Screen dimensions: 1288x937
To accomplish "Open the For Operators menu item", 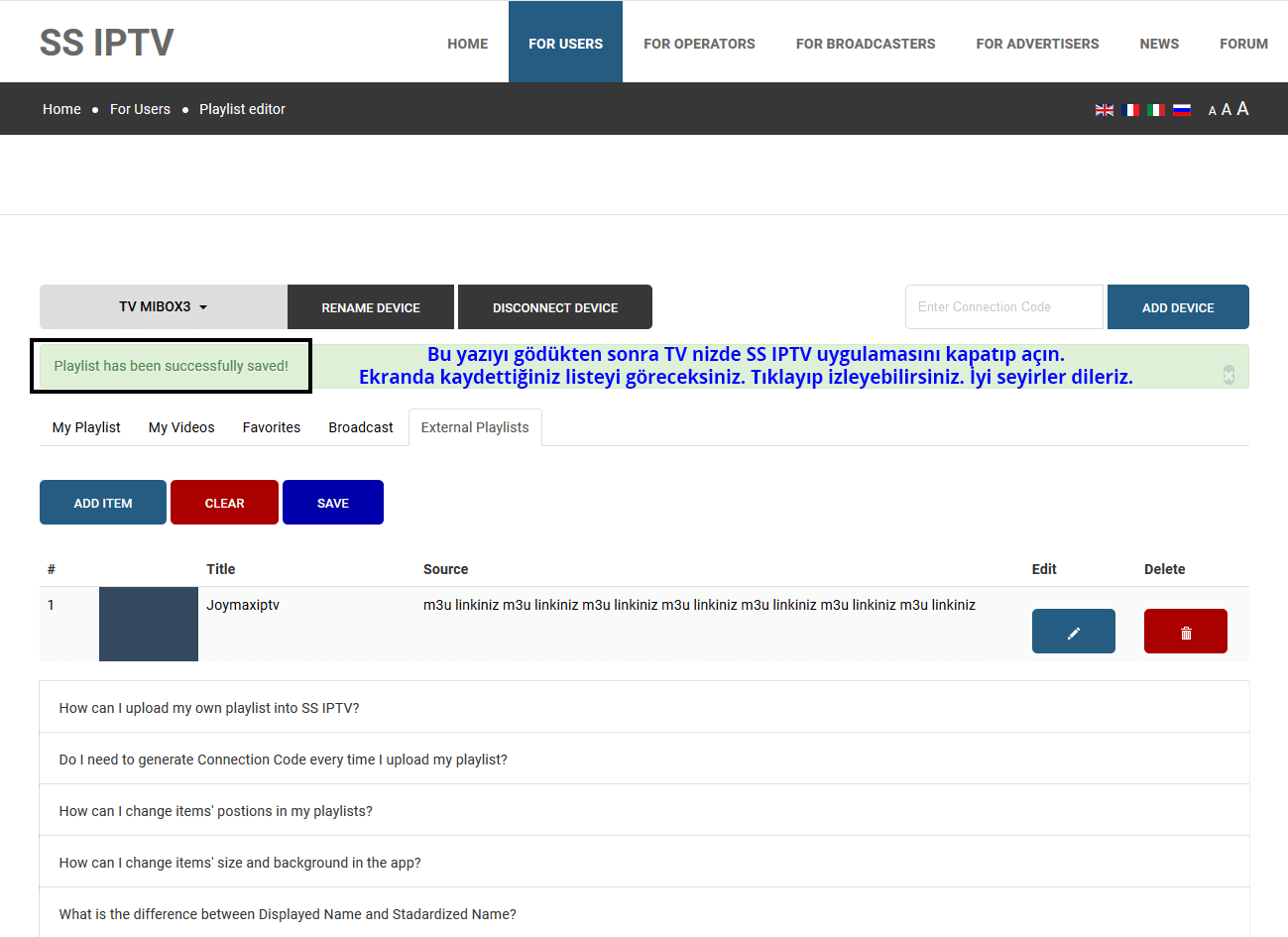I will coord(699,44).
